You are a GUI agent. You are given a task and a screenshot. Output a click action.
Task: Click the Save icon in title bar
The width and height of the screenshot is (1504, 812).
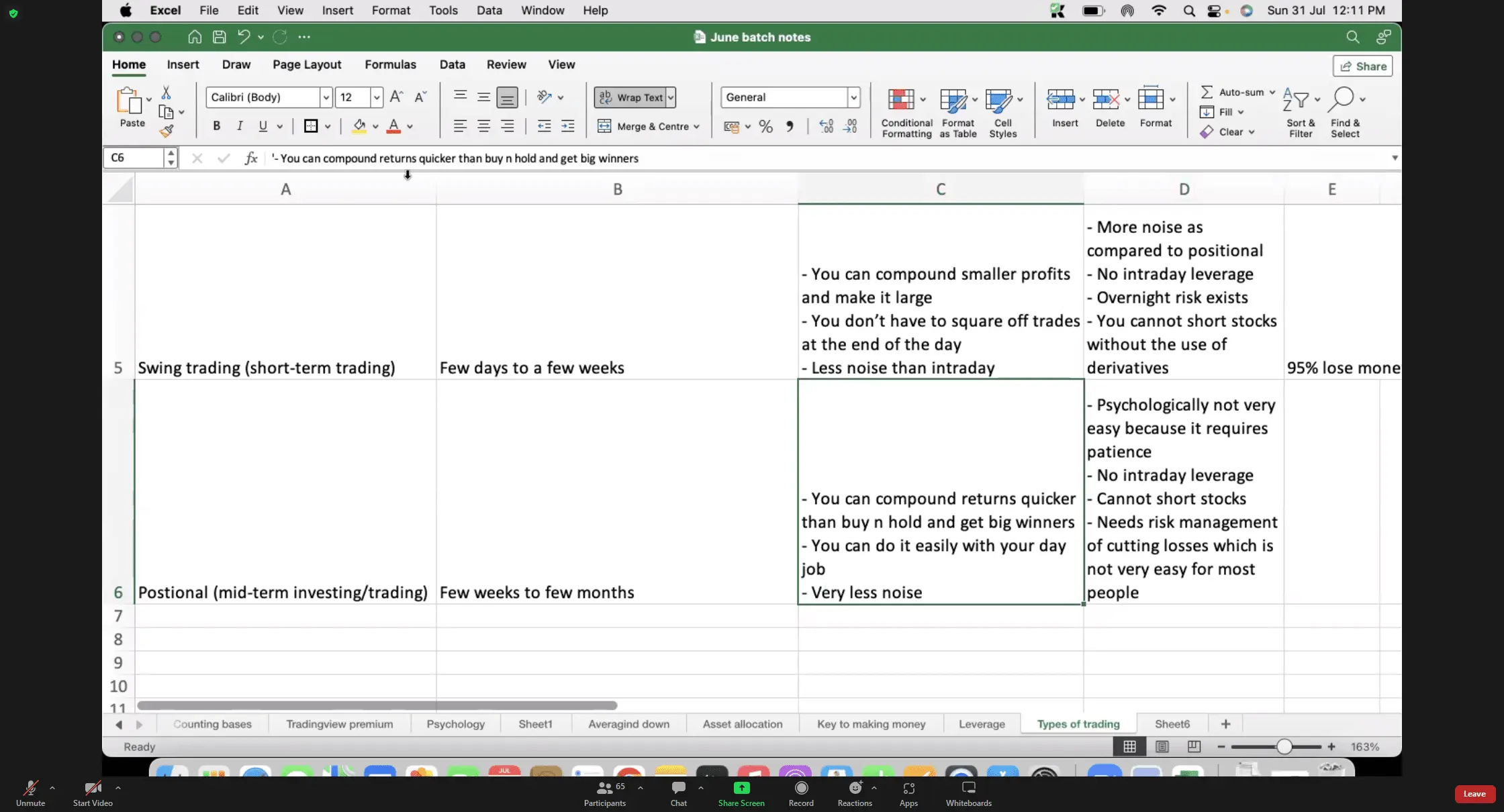click(219, 37)
